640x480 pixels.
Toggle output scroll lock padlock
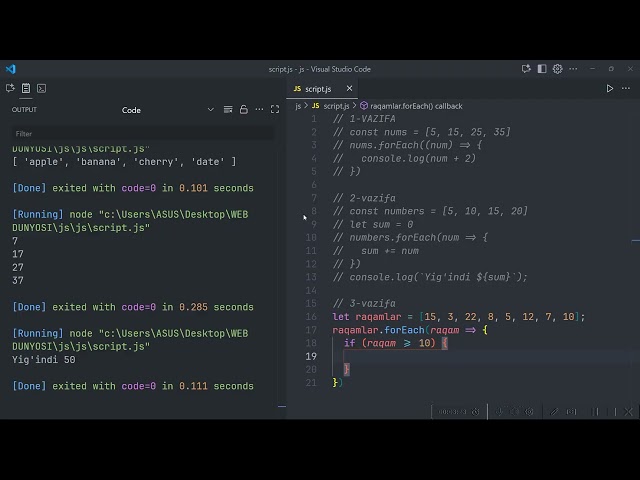(244, 109)
